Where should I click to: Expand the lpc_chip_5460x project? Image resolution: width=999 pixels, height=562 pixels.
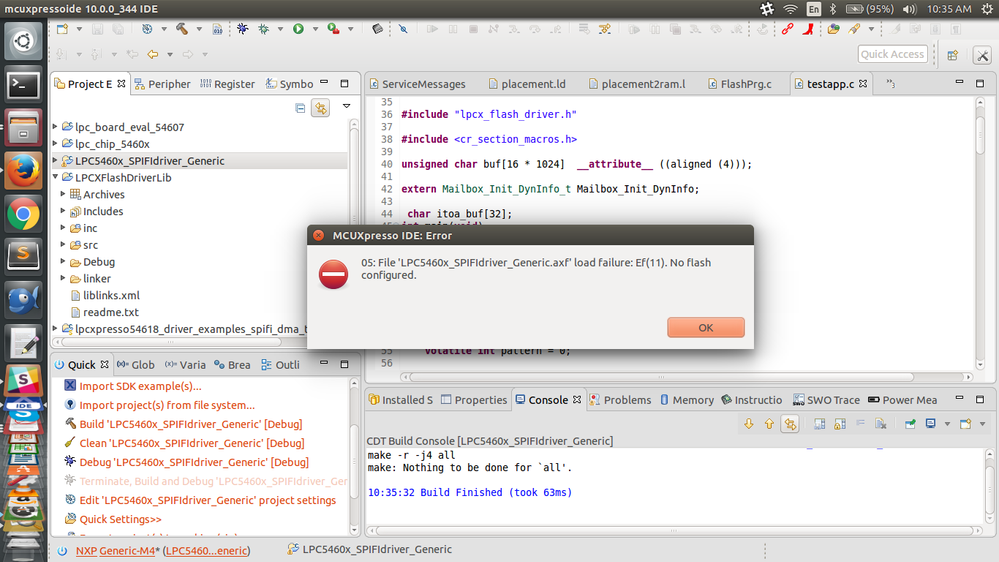tap(55, 143)
